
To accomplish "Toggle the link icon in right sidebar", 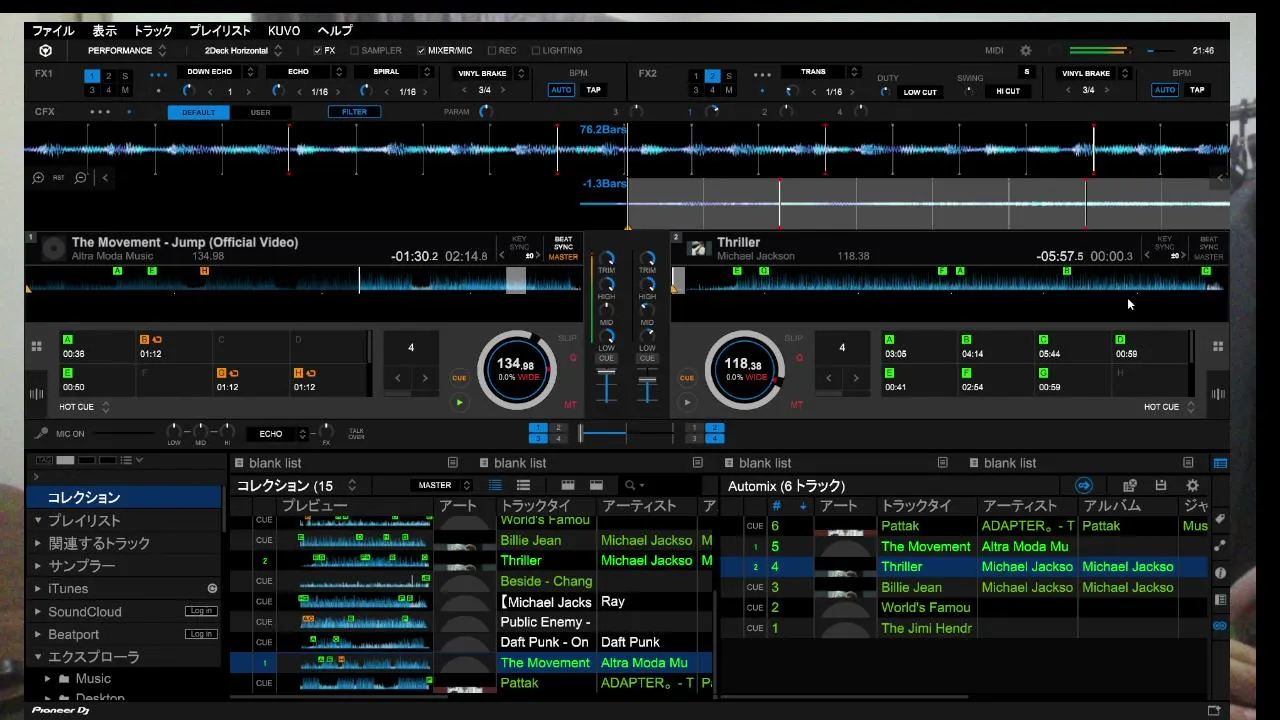I will [1220, 626].
